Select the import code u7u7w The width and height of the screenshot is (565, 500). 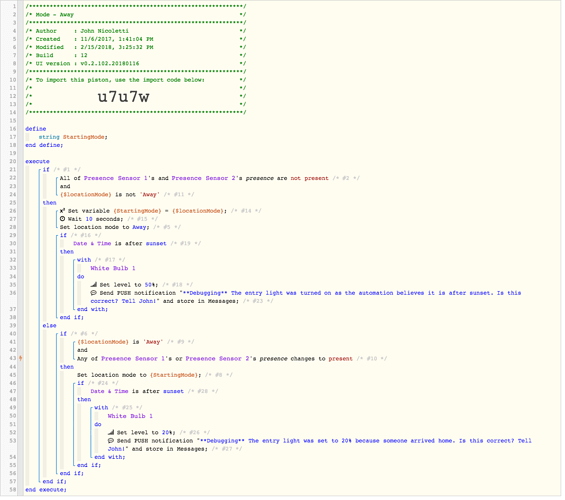124,97
